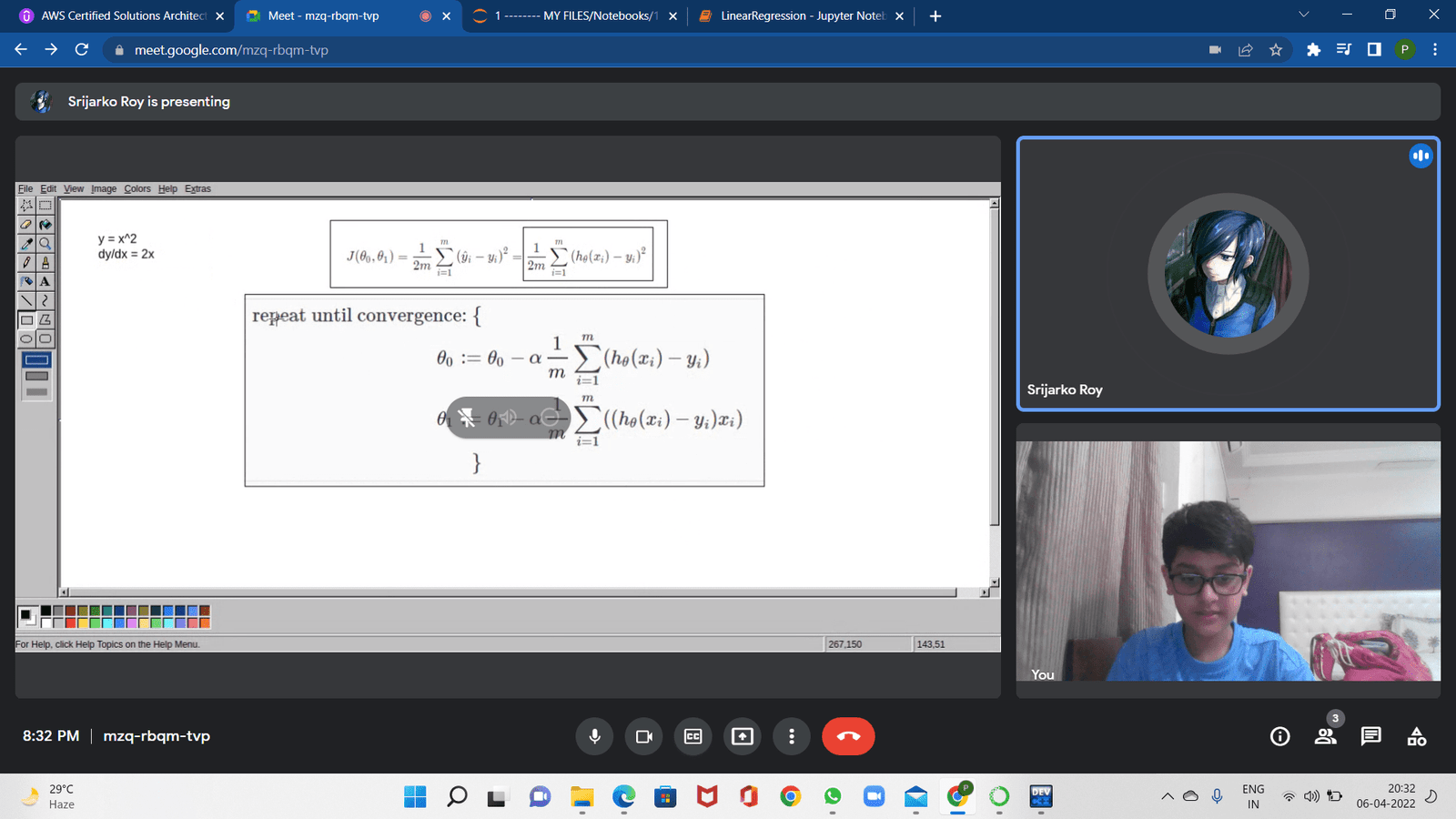Open a new browser tab

935,15
